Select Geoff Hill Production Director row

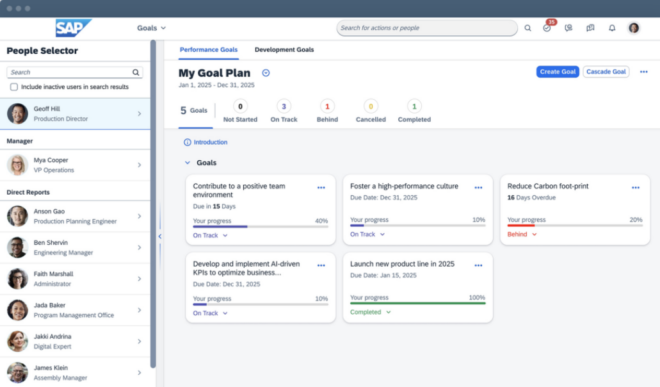point(75,114)
